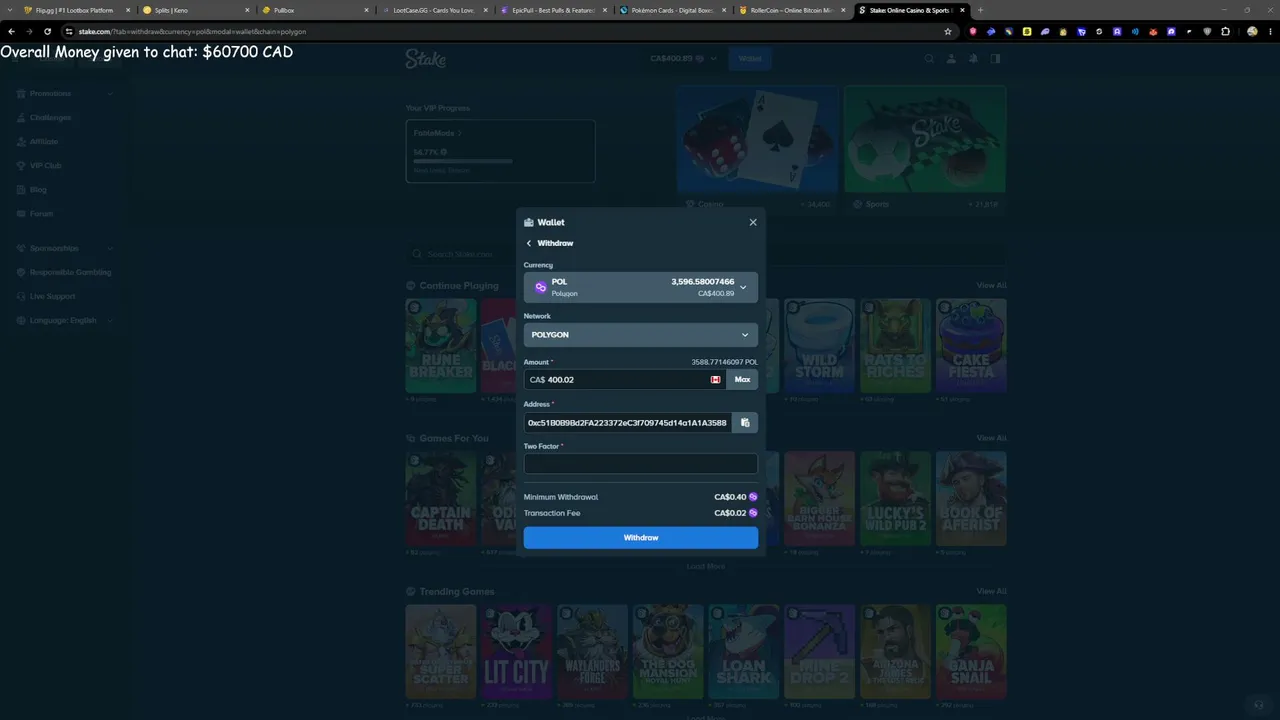Open the Rats to Riches game thumbnail
Viewport: 1280px width, 720px height.
pyautogui.click(x=895, y=346)
